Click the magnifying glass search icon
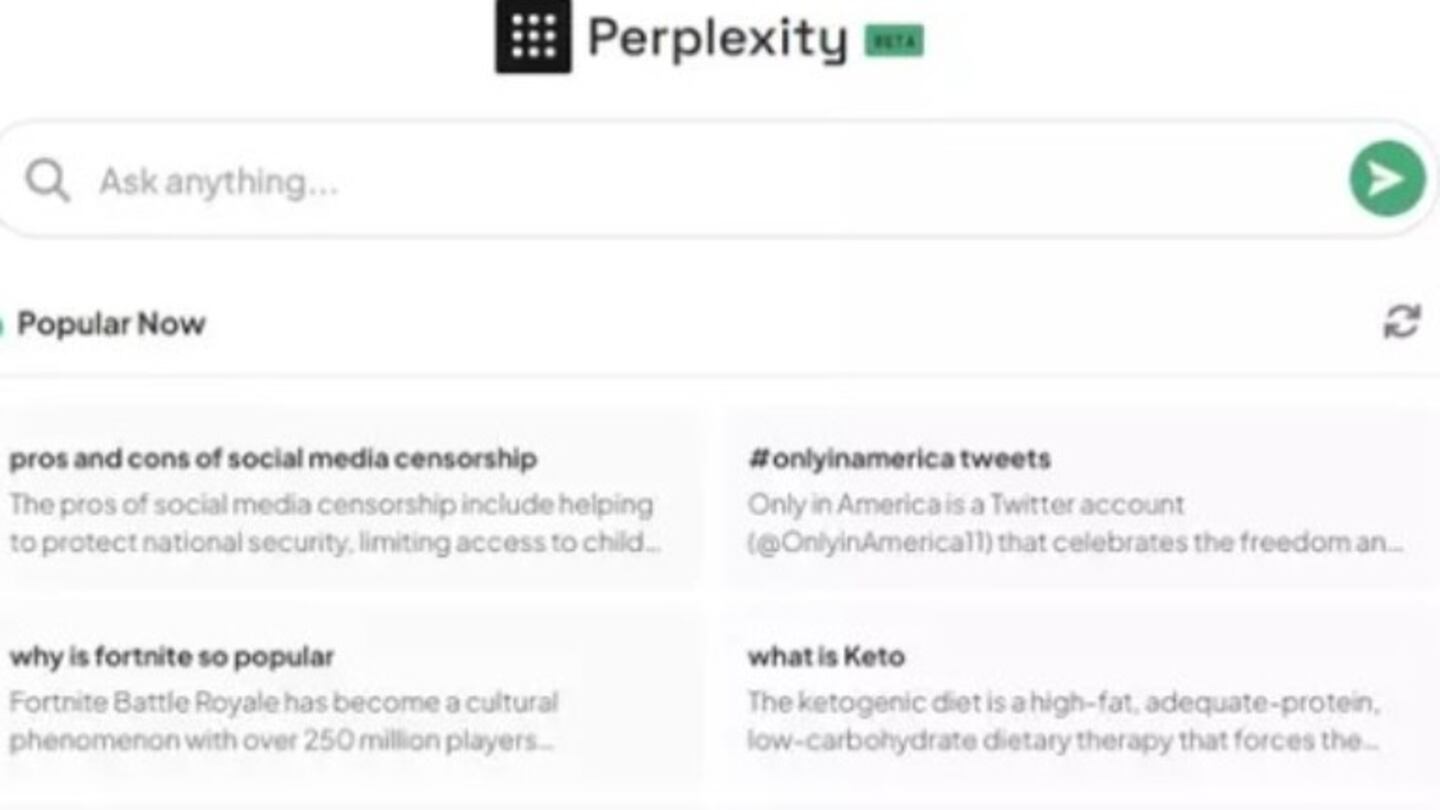Image resolution: width=1440 pixels, height=810 pixels. click(x=47, y=181)
